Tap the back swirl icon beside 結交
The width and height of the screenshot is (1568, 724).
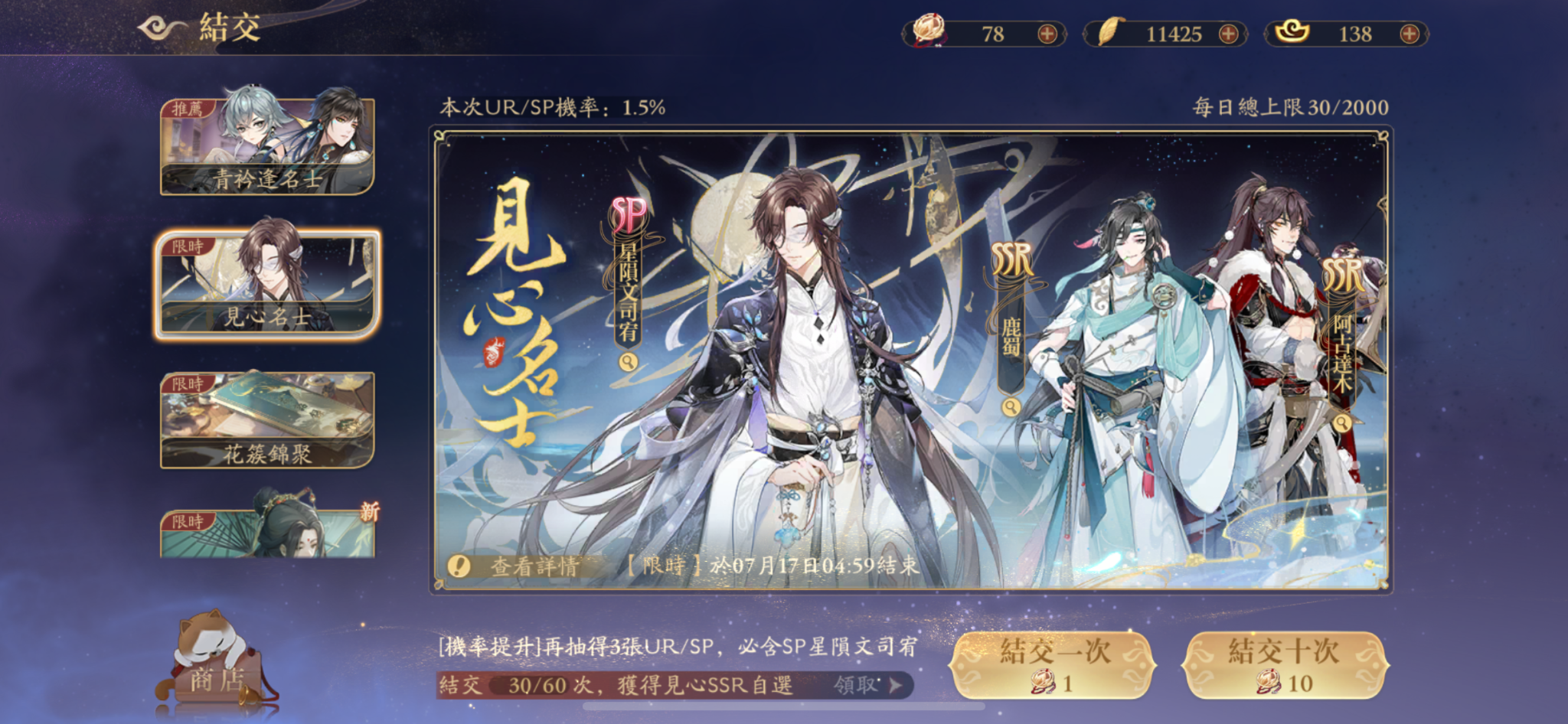point(162,28)
